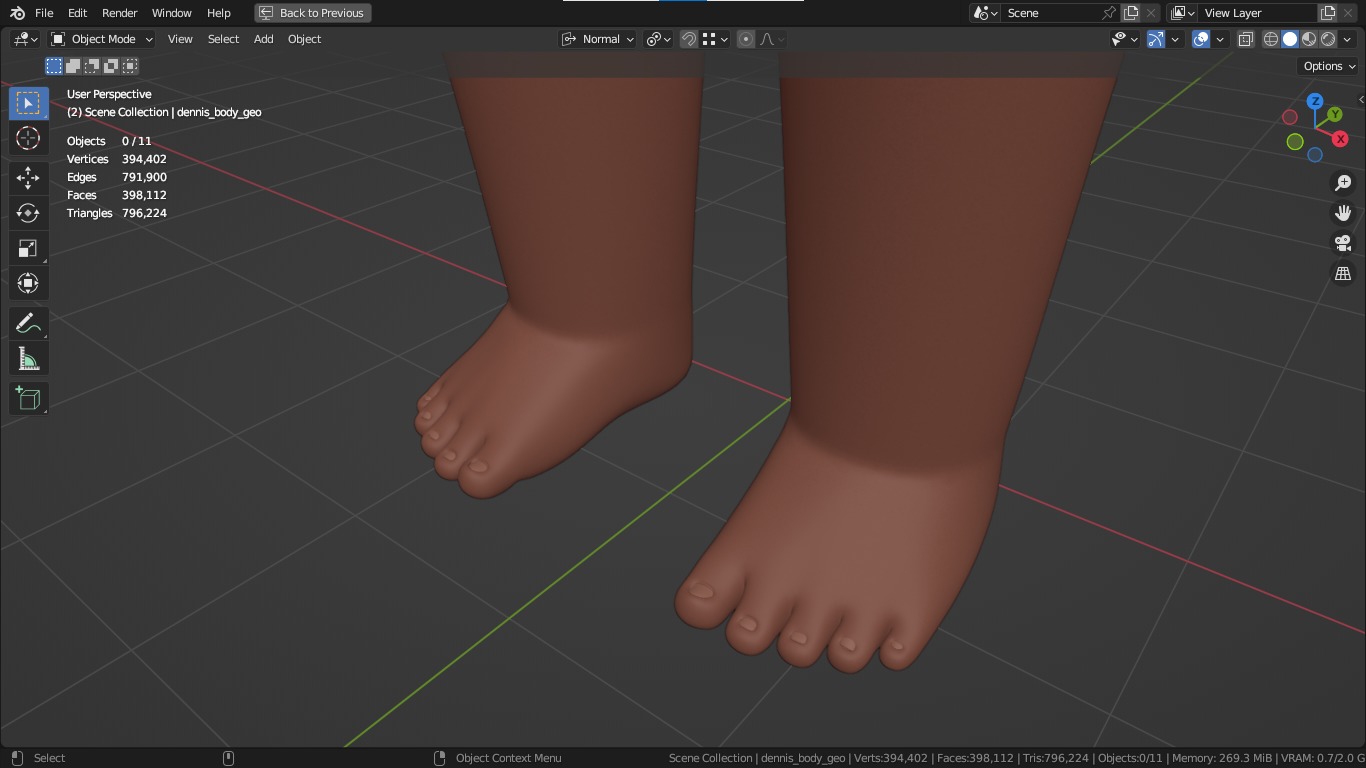
Task: Expand gizmo options dropdown arrow
Action: click(1176, 39)
